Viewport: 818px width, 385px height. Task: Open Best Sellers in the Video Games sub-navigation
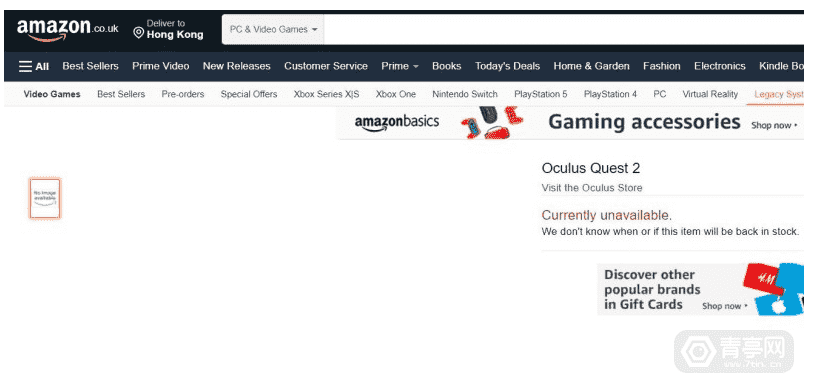[121, 94]
